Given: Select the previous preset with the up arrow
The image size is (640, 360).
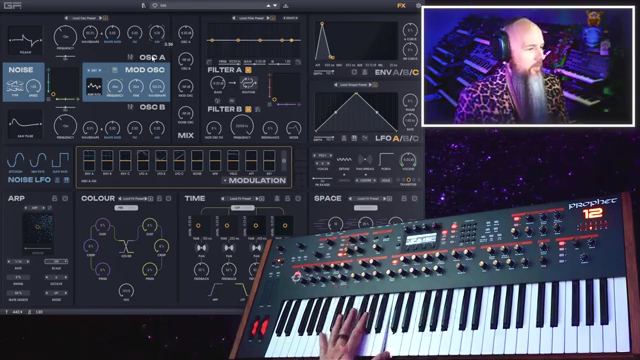Looking at the screenshot, I should point(268,6).
